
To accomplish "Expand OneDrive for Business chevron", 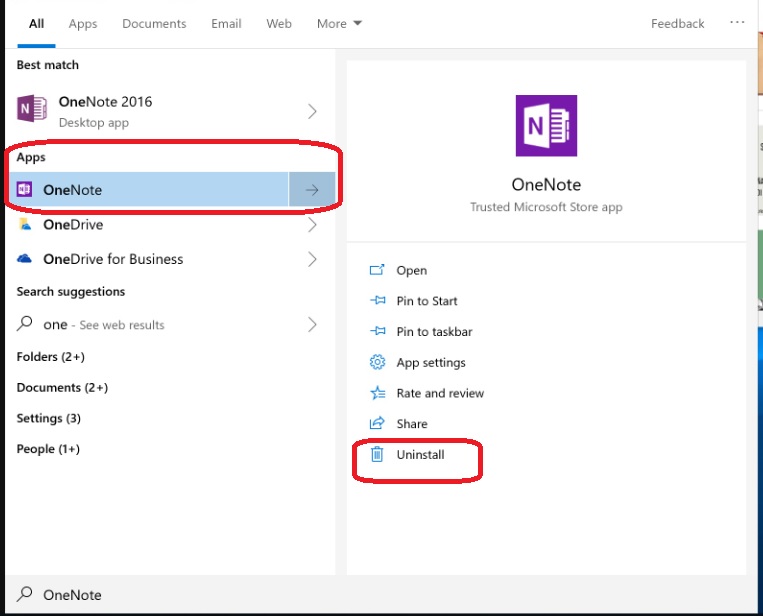I will coord(312,259).
